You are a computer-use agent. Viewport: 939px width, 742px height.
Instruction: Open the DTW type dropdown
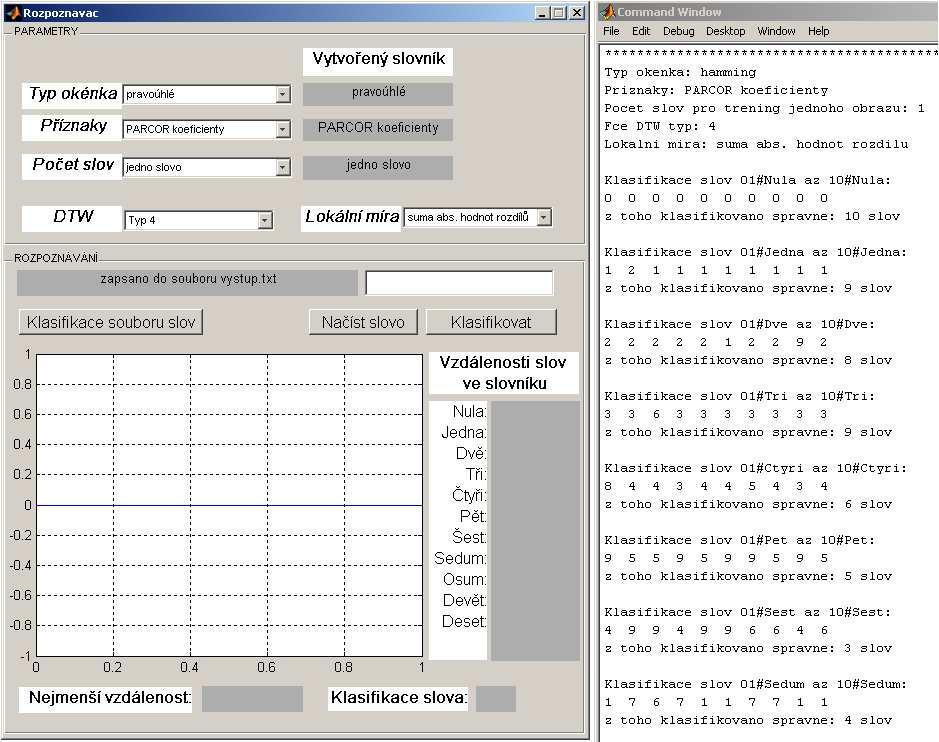pyautogui.click(x=199, y=220)
